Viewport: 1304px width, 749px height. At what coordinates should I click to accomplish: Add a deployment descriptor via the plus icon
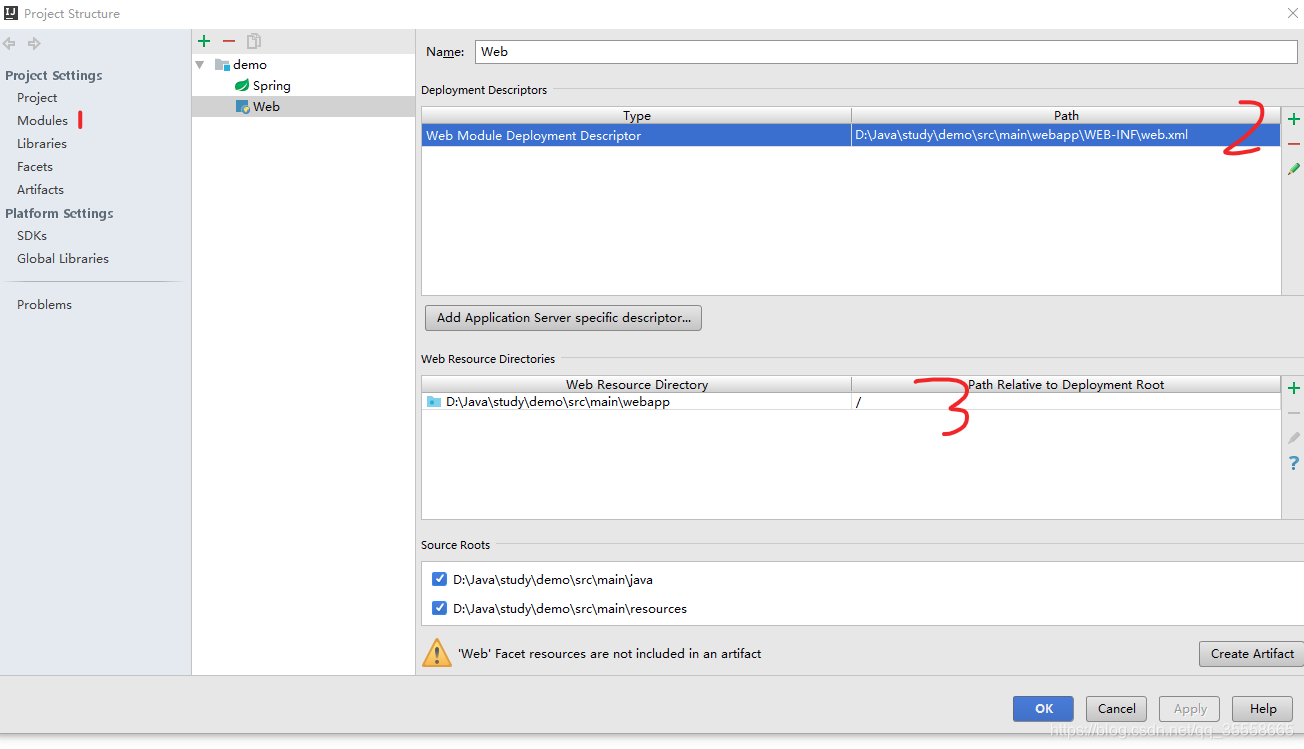click(x=1294, y=119)
